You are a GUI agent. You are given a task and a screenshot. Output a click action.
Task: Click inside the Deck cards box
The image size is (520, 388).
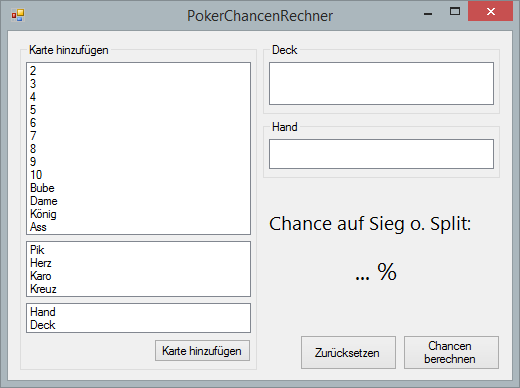[x=381, y=83]
